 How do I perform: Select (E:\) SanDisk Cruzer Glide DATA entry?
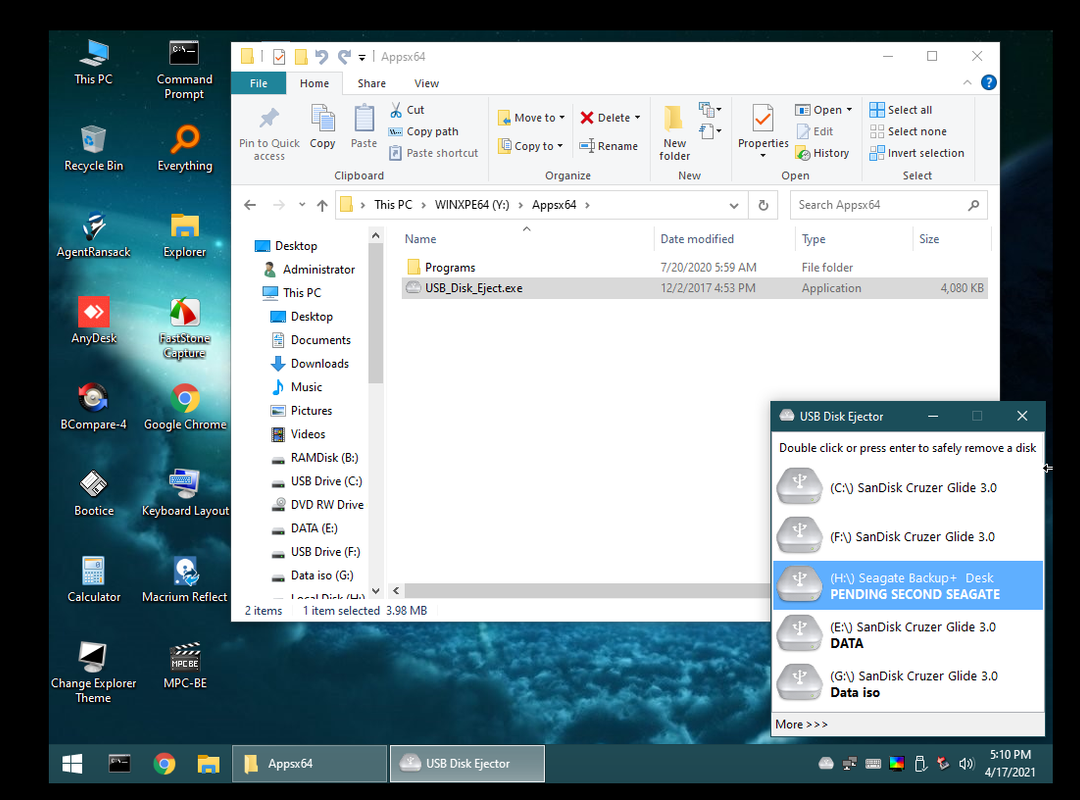click(908, 635)
